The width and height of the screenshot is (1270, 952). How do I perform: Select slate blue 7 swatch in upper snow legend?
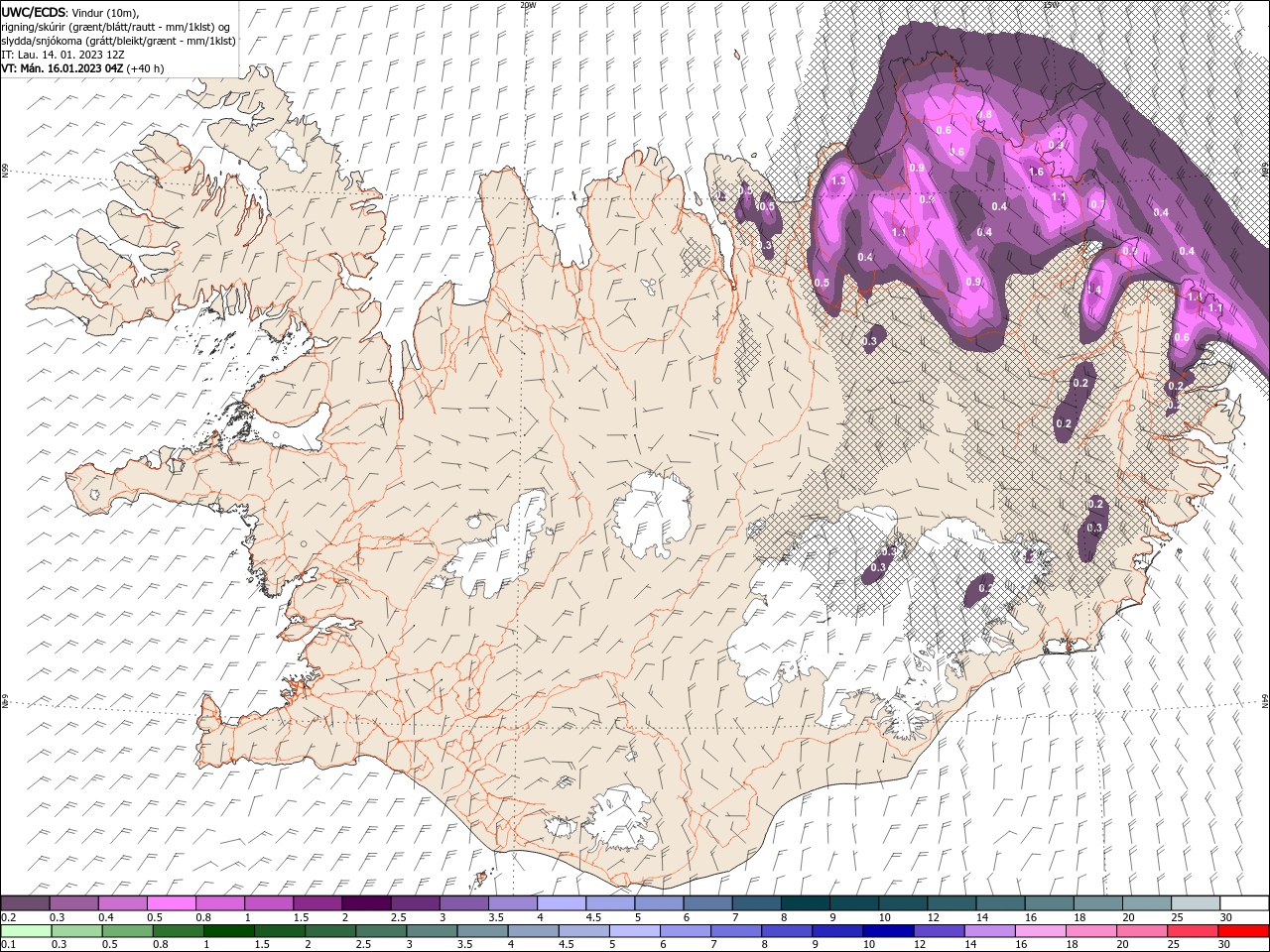pyautogui.click(x=757, y=903)
